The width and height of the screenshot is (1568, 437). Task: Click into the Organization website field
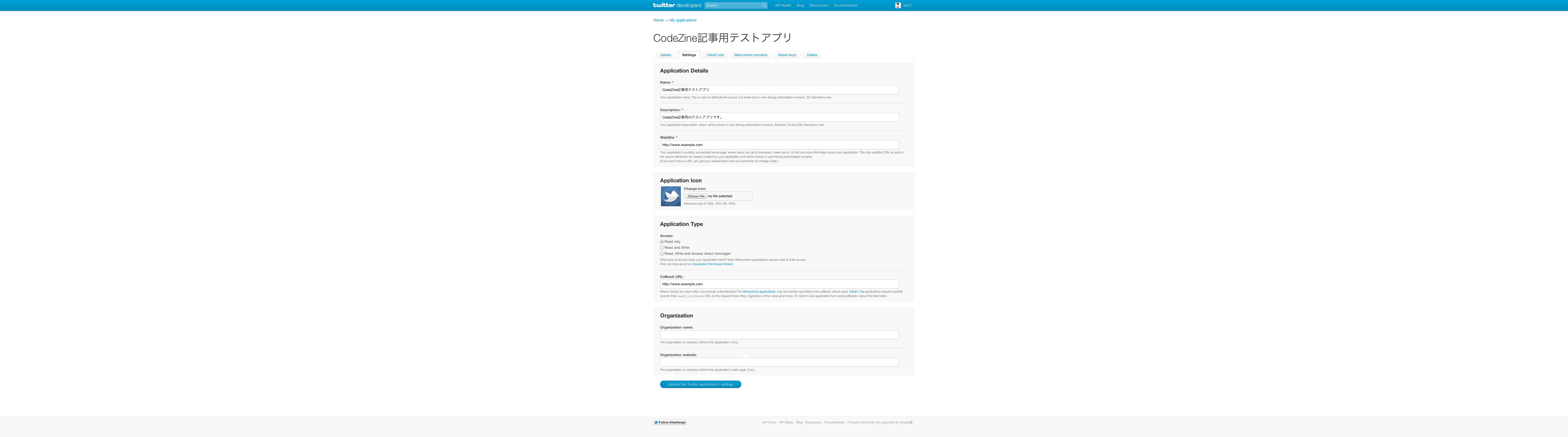(x=779, y=363)
